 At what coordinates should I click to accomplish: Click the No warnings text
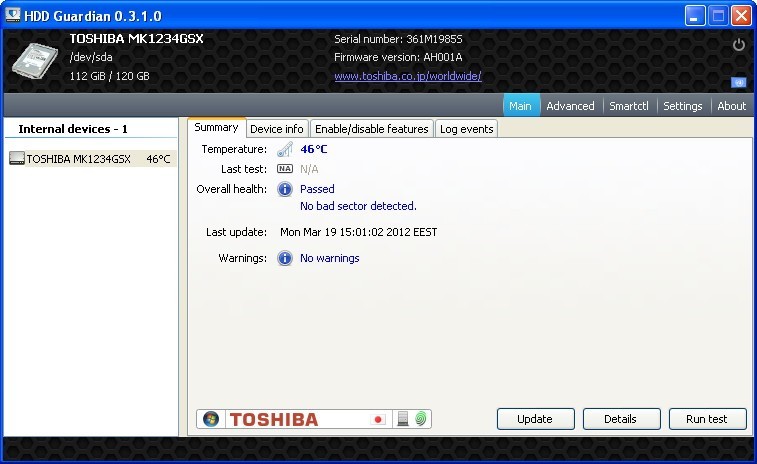[x=330, y=258]
